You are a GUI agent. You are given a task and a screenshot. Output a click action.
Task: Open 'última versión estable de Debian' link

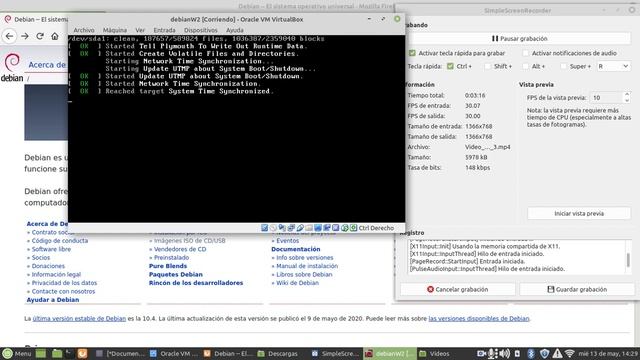[79, 318]
